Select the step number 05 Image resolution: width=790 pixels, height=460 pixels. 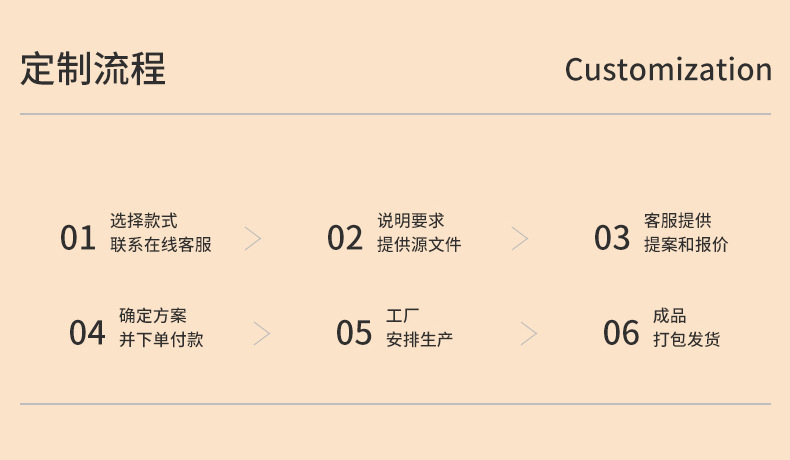(354, 333)
